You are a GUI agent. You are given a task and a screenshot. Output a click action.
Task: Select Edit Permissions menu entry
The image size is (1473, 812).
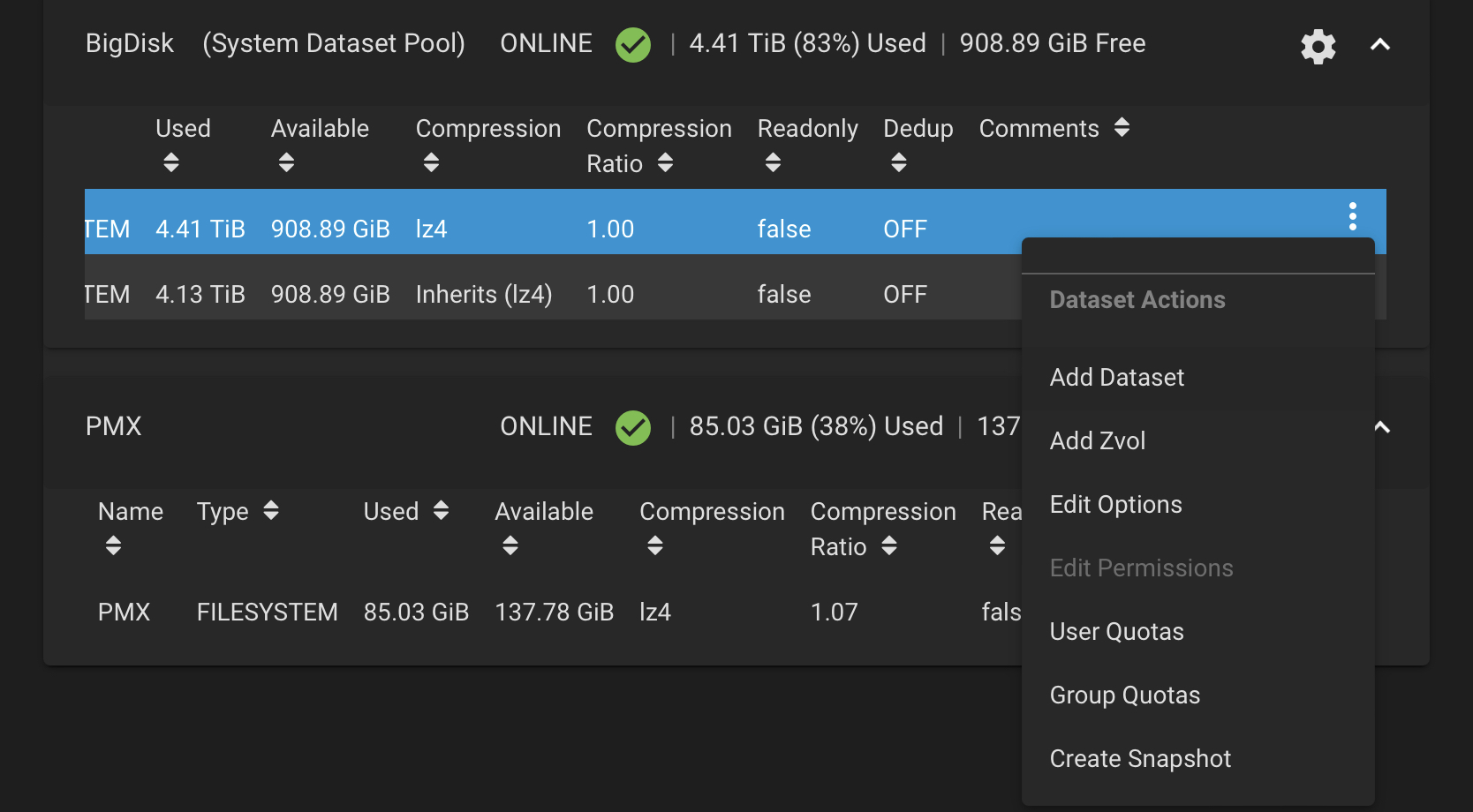click(1198, 568)
